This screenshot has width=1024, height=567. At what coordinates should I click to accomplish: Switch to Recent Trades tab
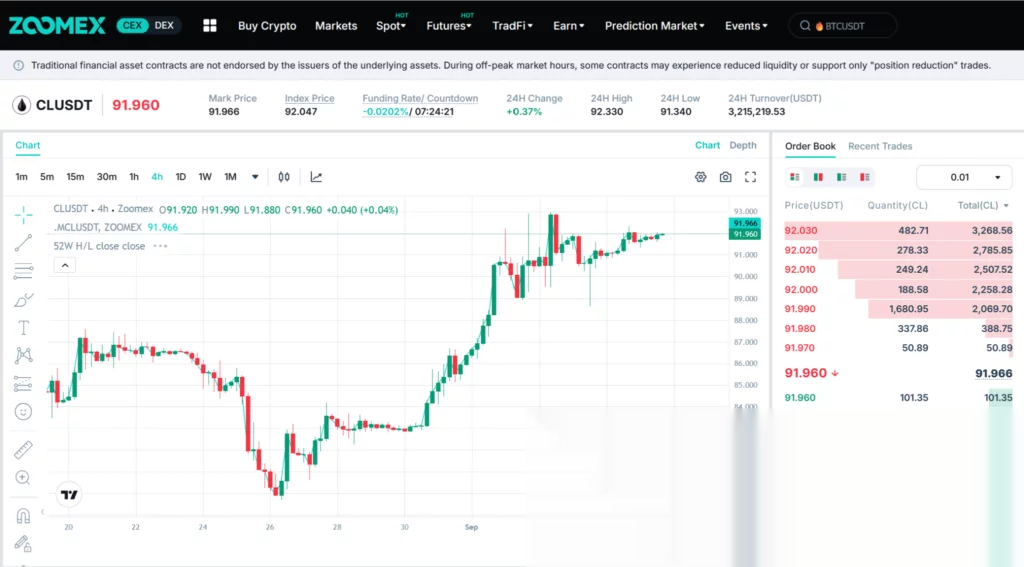pyautogui.click(x=880, y=146)
